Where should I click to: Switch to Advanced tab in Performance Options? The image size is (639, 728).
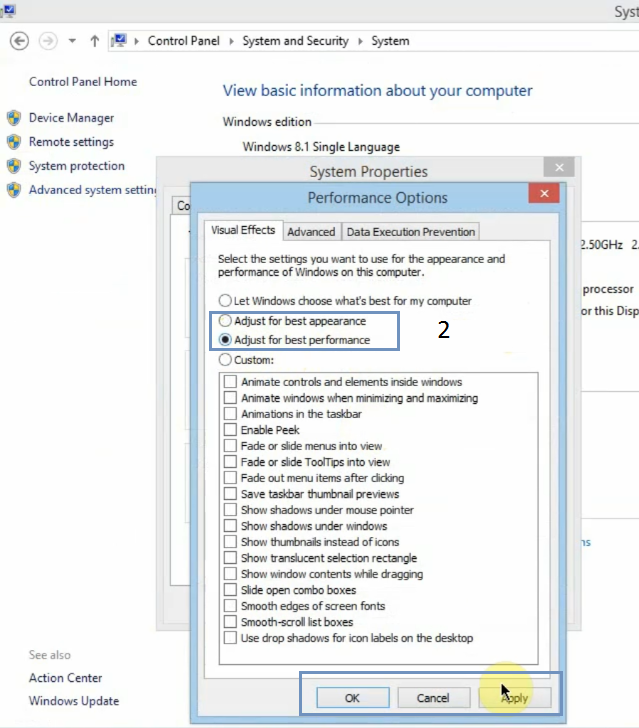click(x=311, y=232)
